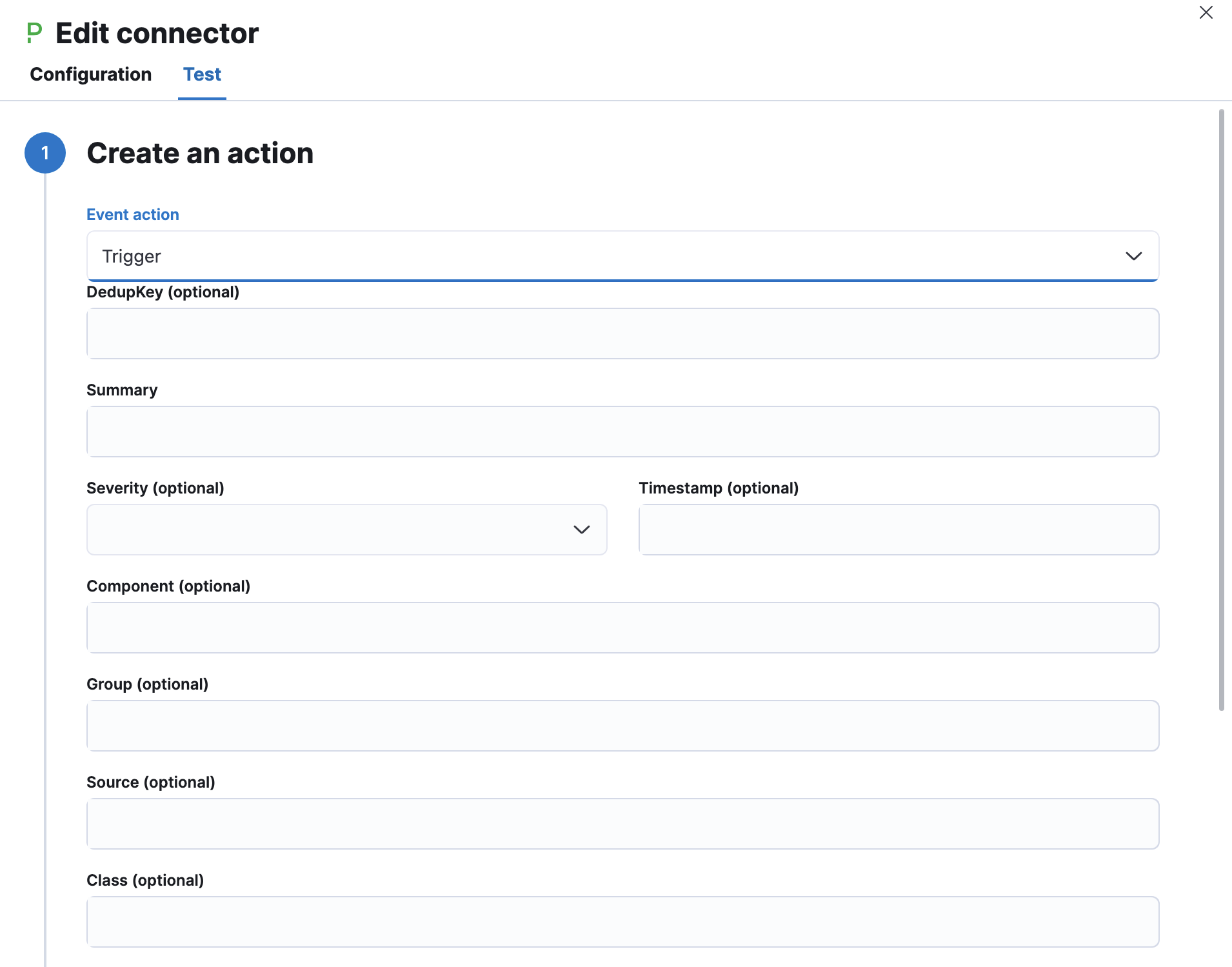Screen dimensions: 1232x967
Task: Click the step 1 blue circle indicator
Action: pos(45,153)
